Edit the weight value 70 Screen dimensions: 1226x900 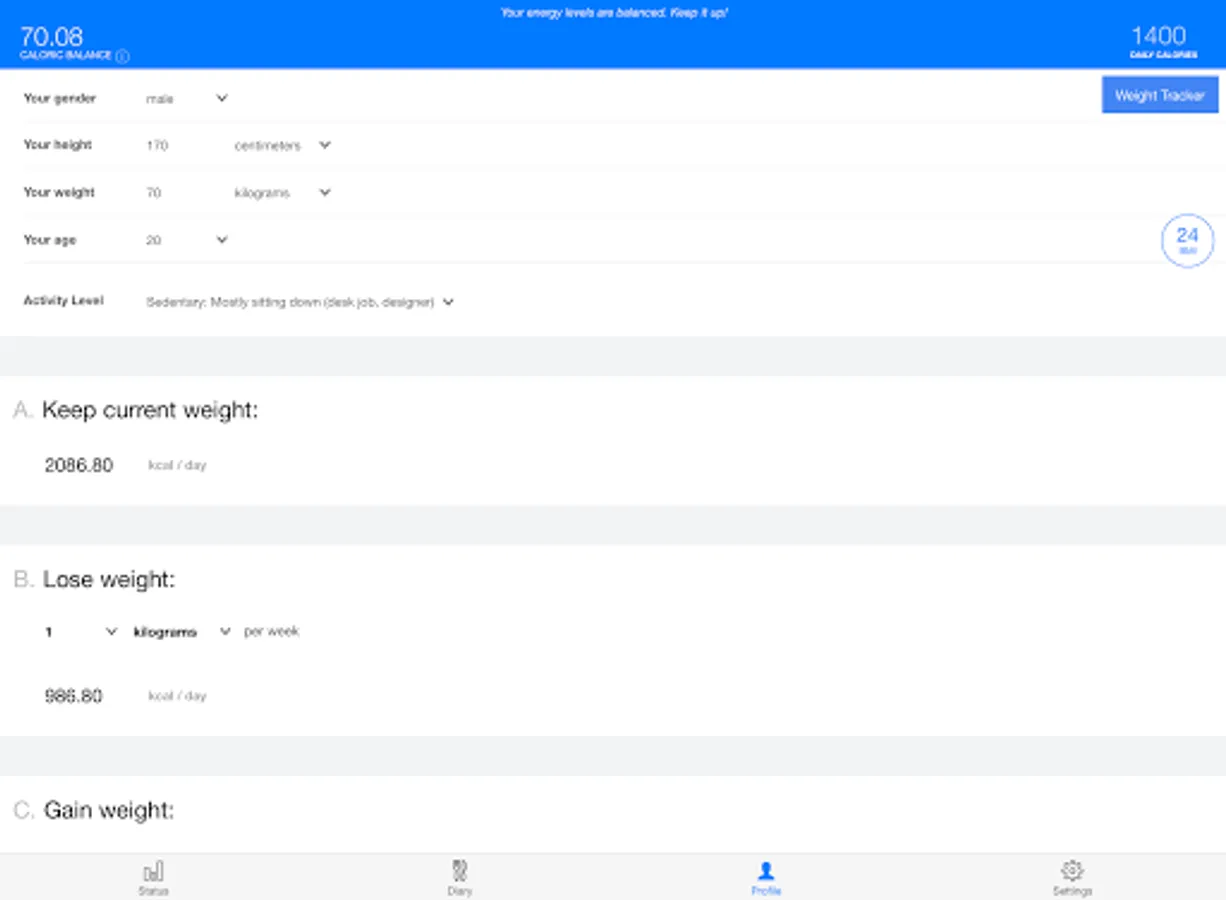tap(154, 192)
